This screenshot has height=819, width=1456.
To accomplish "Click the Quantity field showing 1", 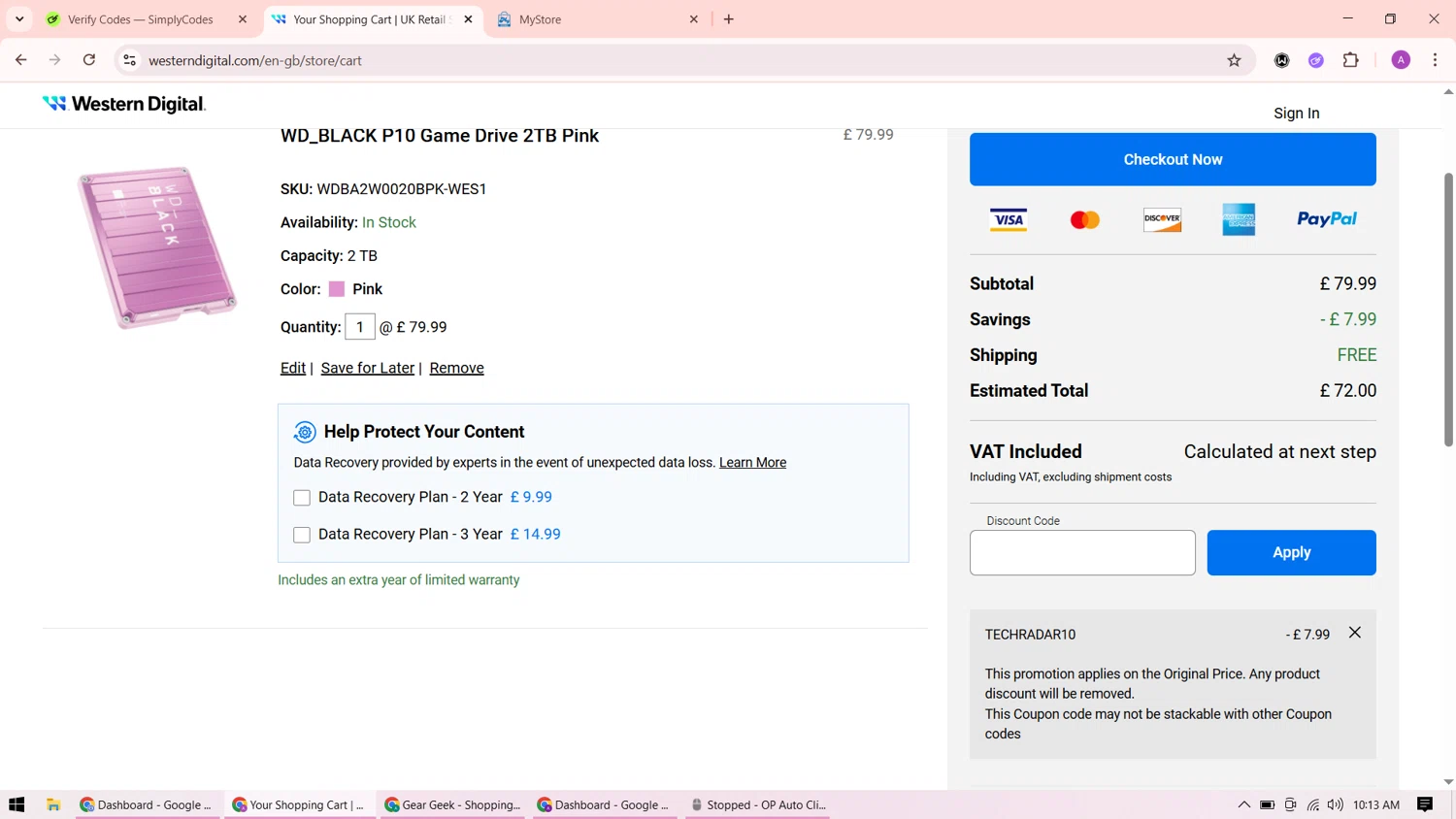I will [360, 327].
